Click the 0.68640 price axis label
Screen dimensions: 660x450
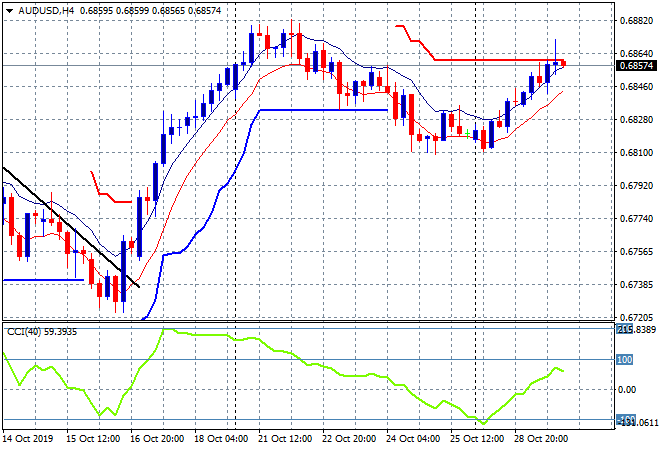click(x=636, y=53)
